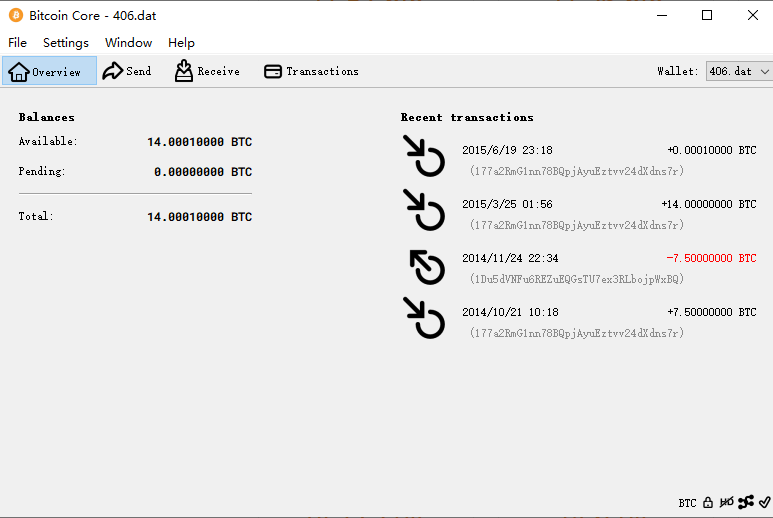773x518 pixels.
Task: Open the Help menu
Action: [x=181, y=43]
